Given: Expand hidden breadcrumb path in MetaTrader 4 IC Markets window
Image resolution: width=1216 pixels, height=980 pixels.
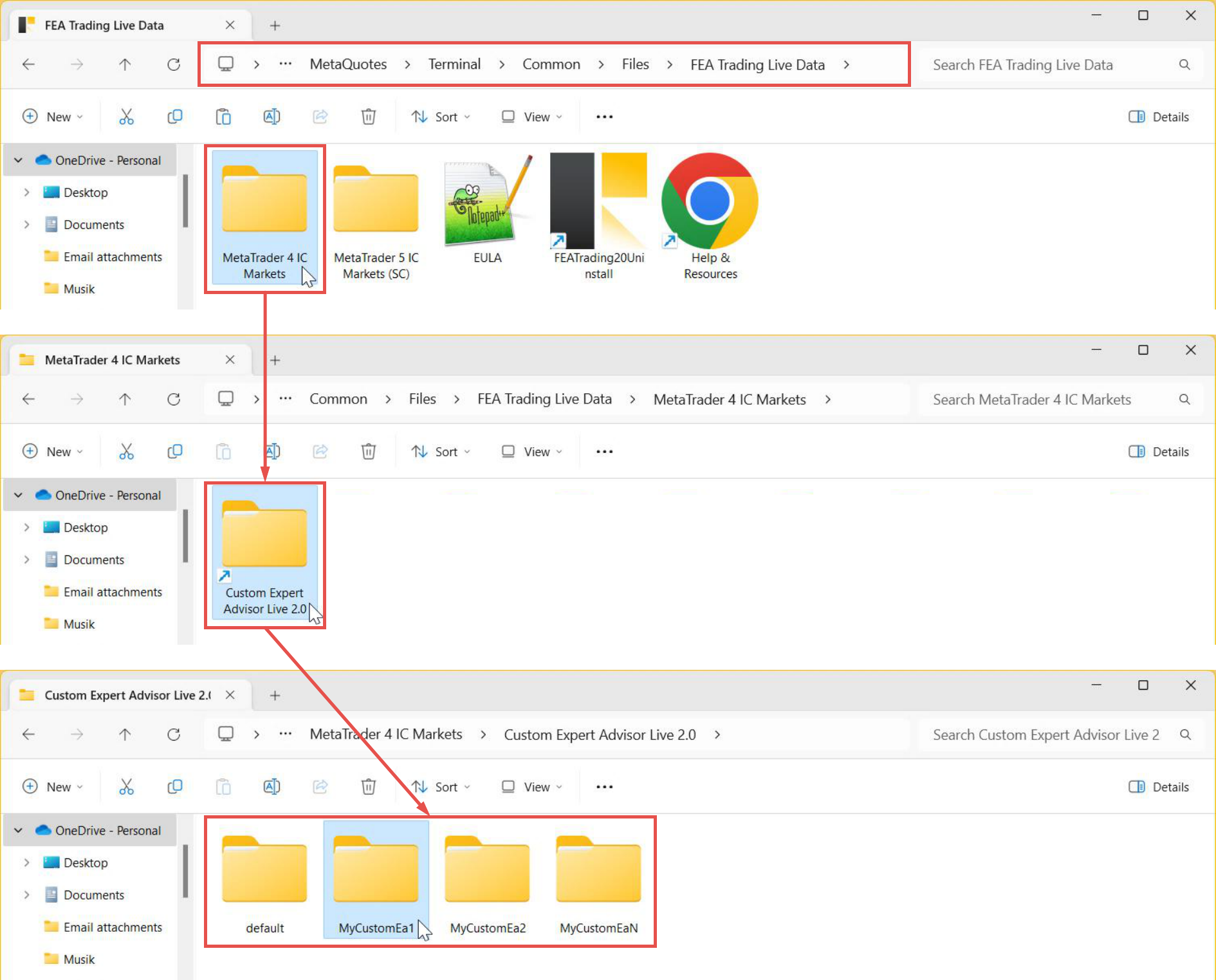Looking at the screenshot, I should click(286, 399).
